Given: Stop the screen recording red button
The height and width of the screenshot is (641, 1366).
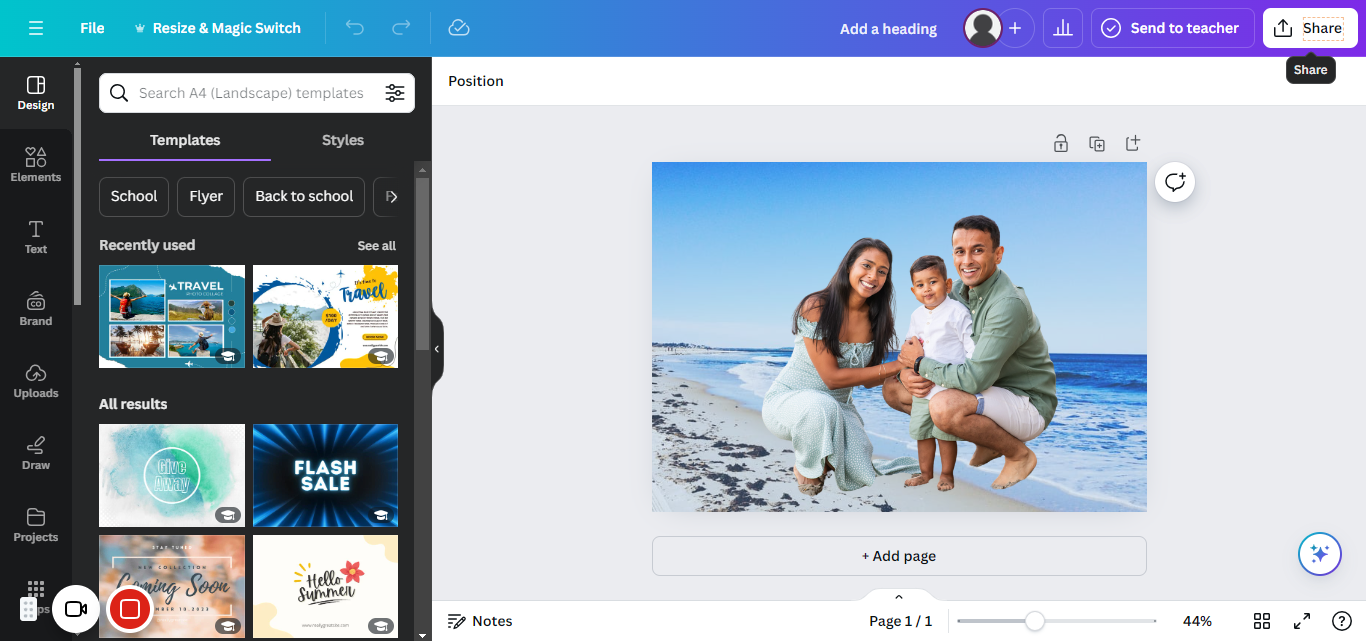Looking at the screenshot, I should click(130, 609).
